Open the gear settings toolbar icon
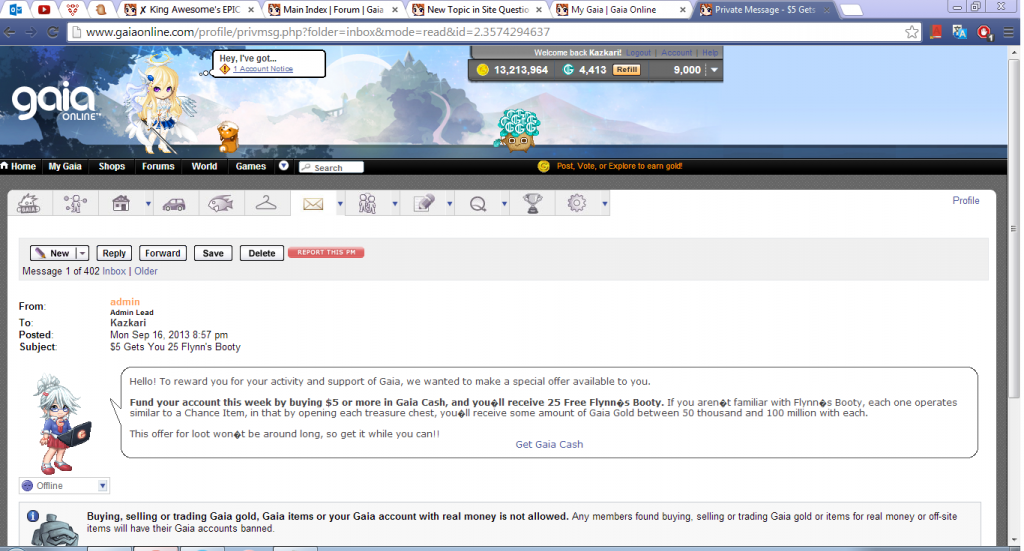This screenshot has width=1024, height=551. (577, 204)
